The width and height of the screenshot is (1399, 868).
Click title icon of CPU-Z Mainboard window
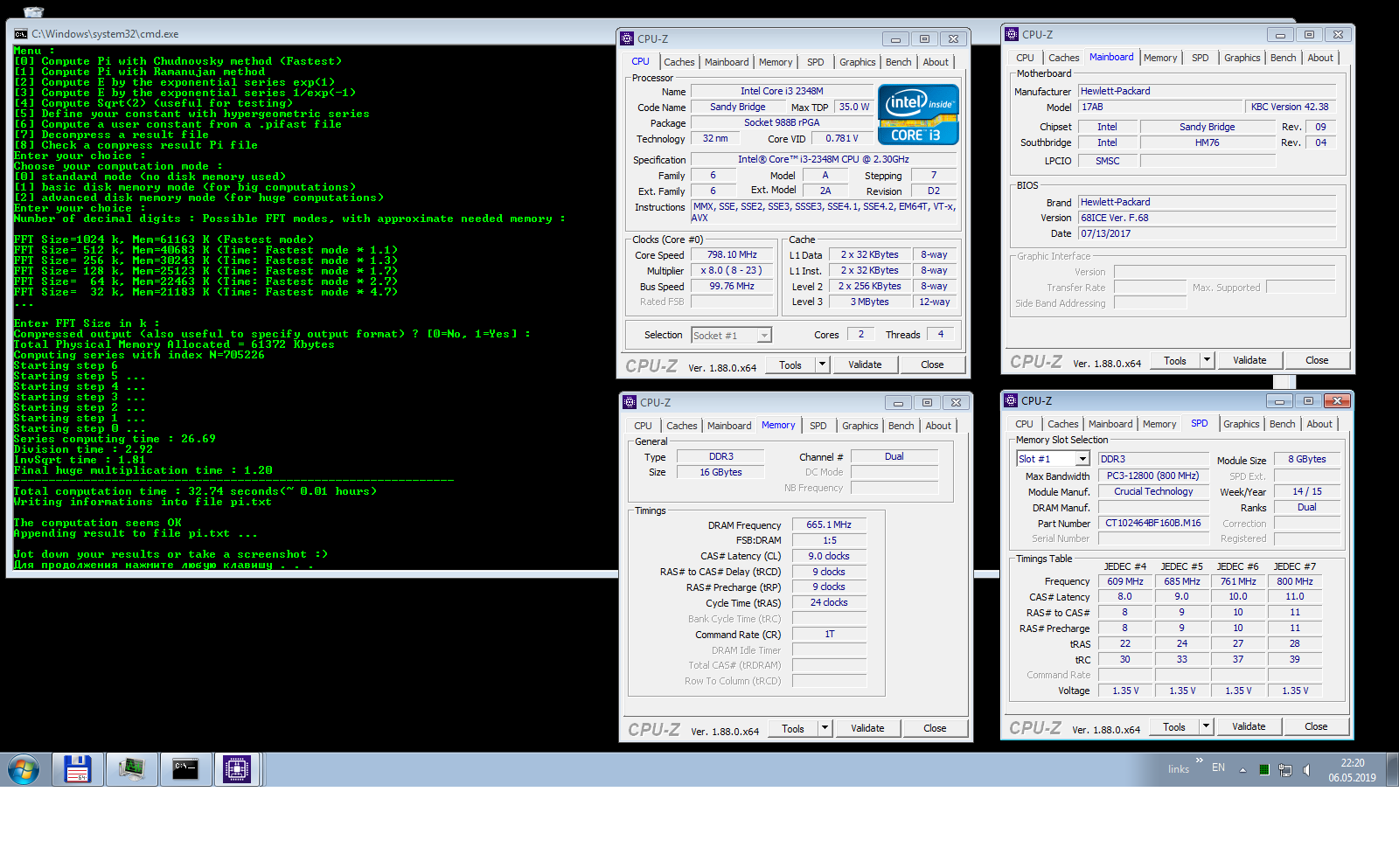[x=1012, y=34]
